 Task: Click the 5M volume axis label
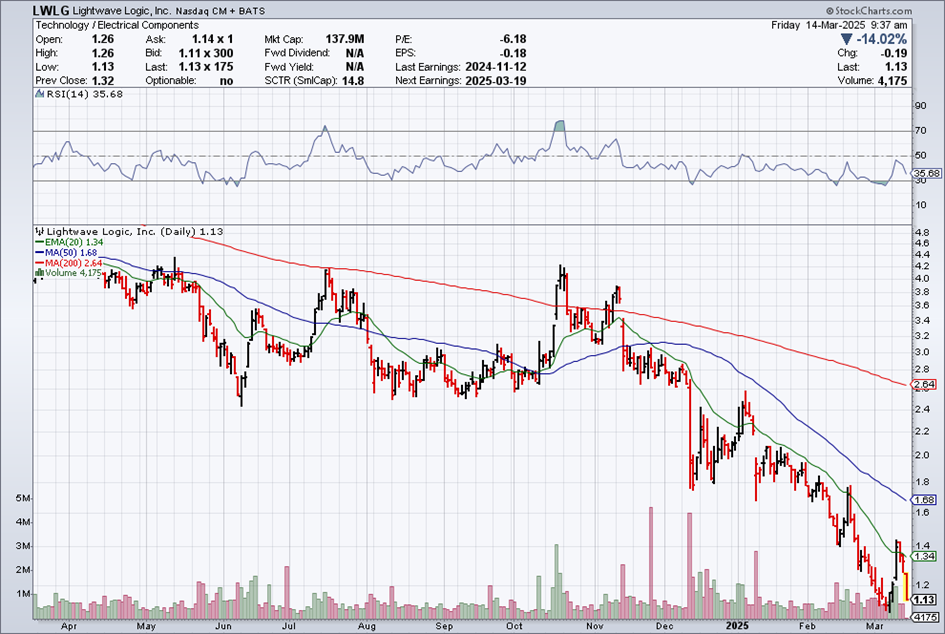point(24,498)
